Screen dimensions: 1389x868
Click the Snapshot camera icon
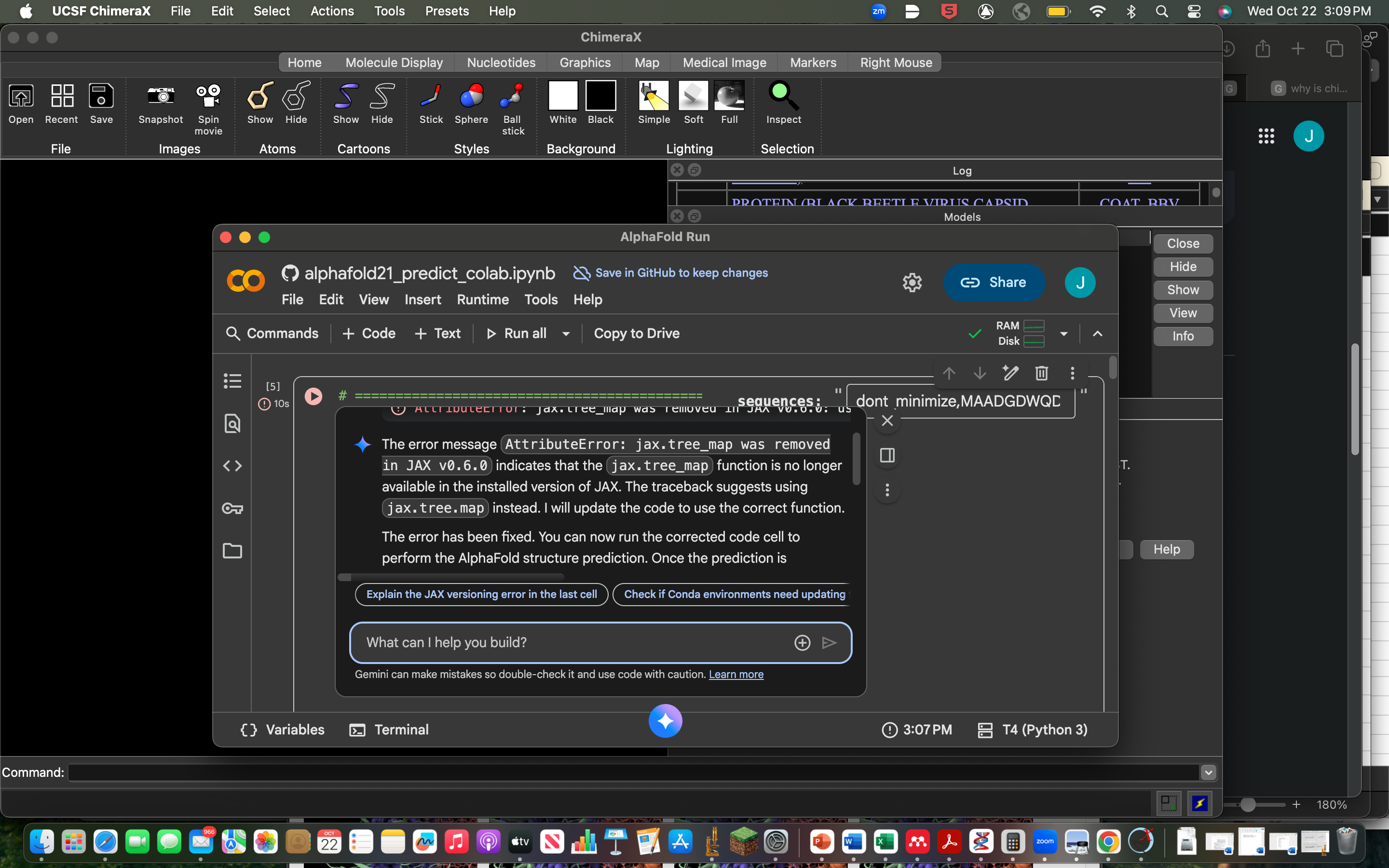click(161, 96)
